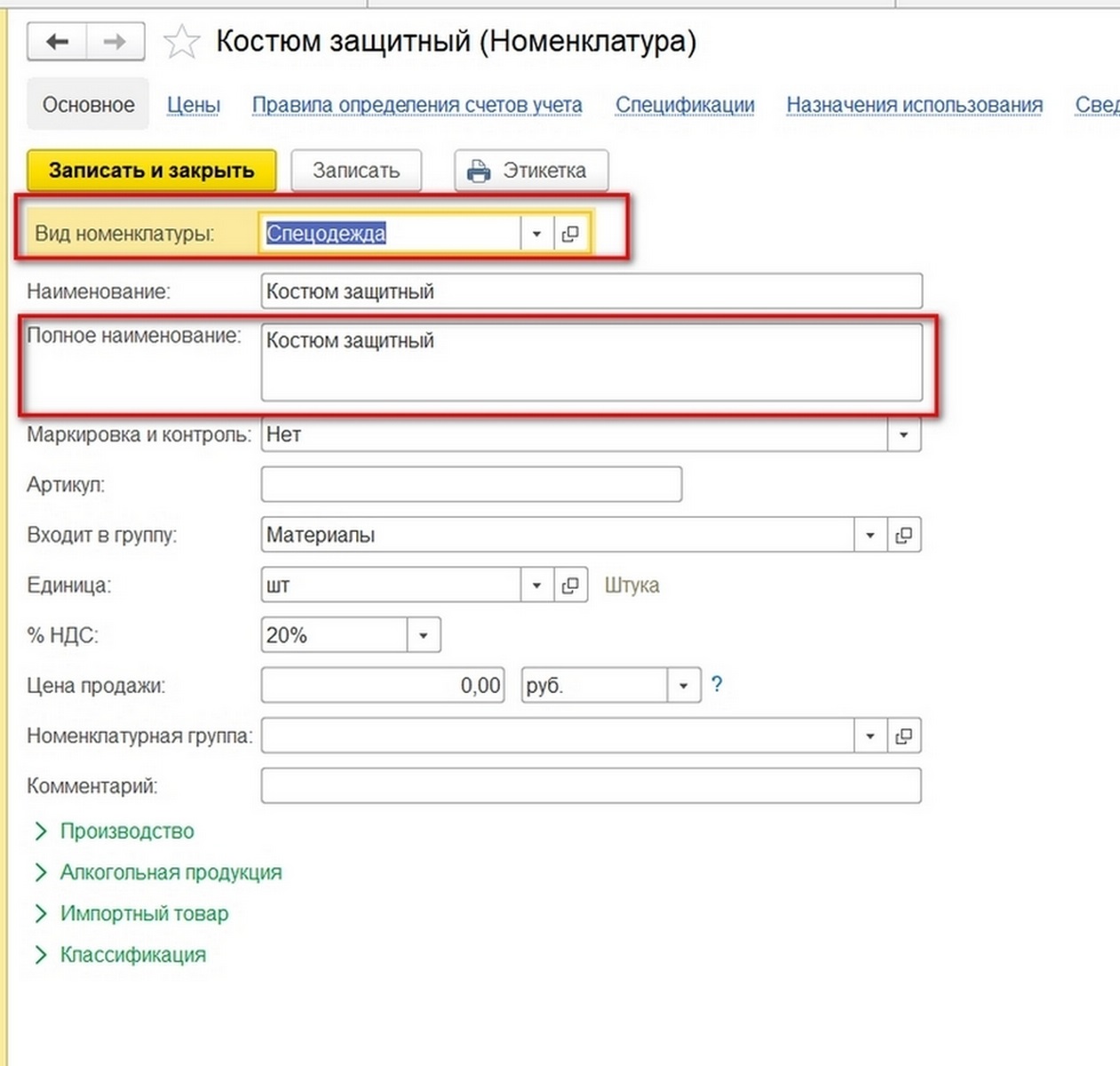
Task: Open the Вид номенклатуры dropdown list
Action: tap(536, 234)
